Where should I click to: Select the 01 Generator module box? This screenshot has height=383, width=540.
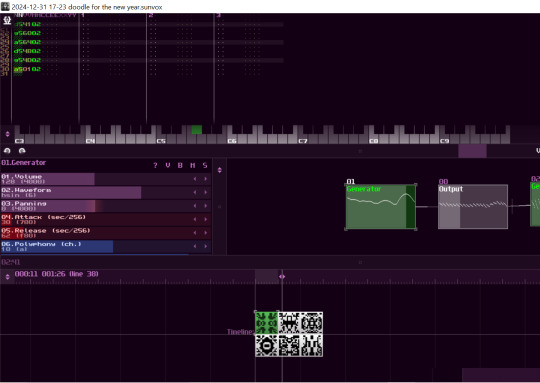pos(381,207)
